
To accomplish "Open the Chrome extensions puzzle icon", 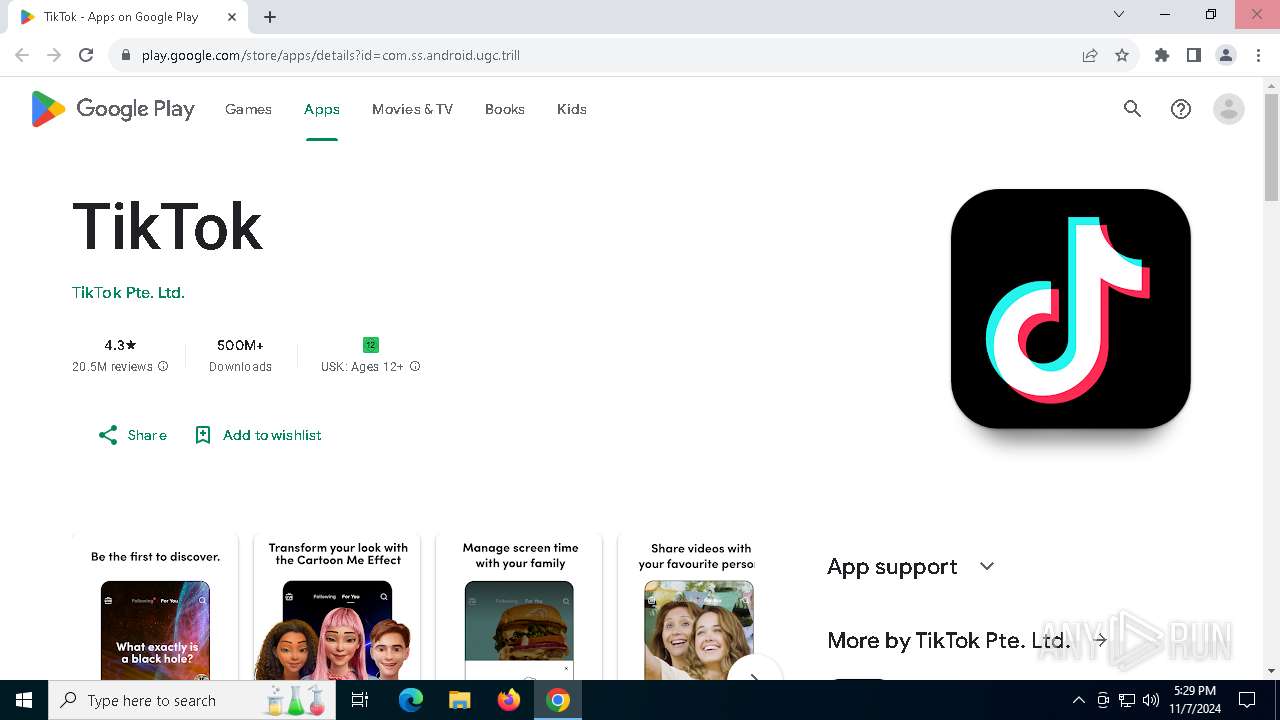I will (1162, 55).
